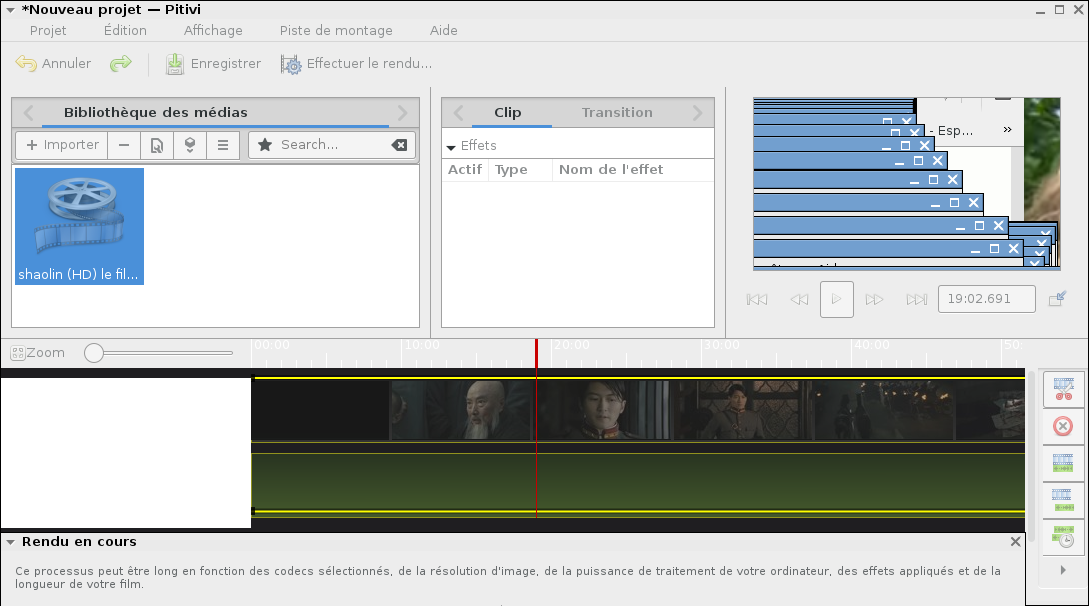Click the media library Search field

pos(332,145)
